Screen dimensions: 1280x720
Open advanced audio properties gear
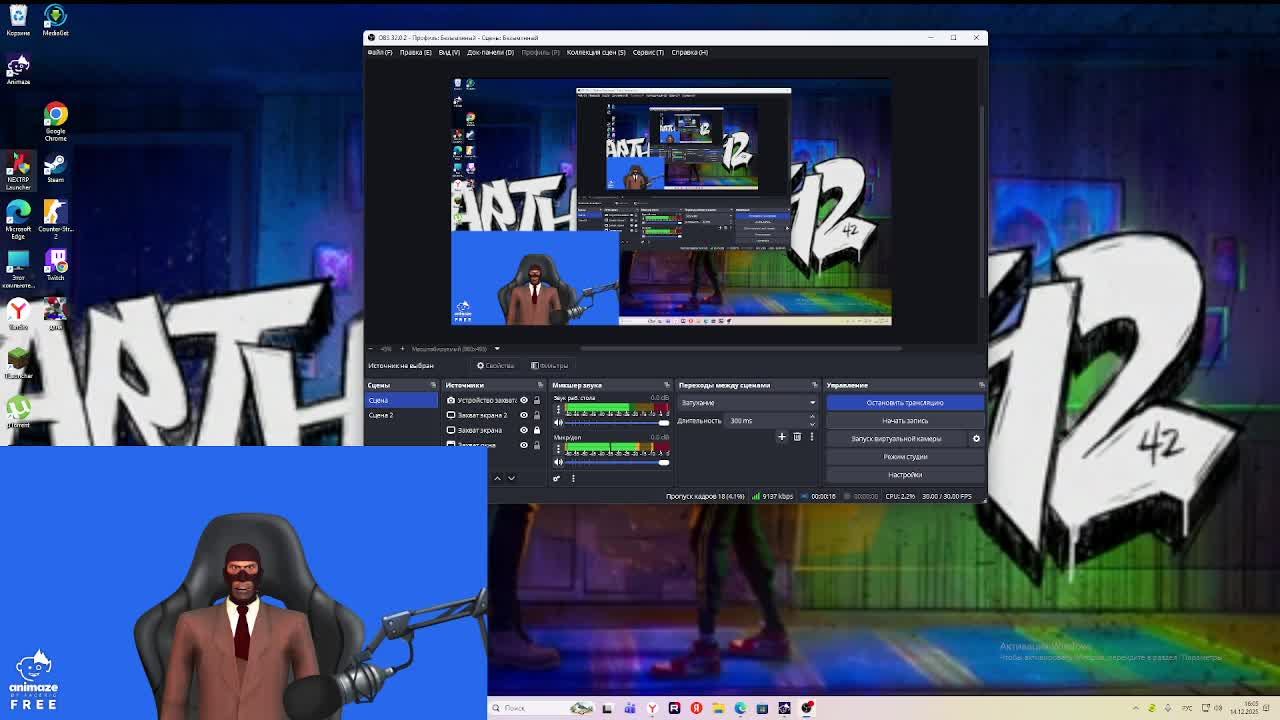557,478
